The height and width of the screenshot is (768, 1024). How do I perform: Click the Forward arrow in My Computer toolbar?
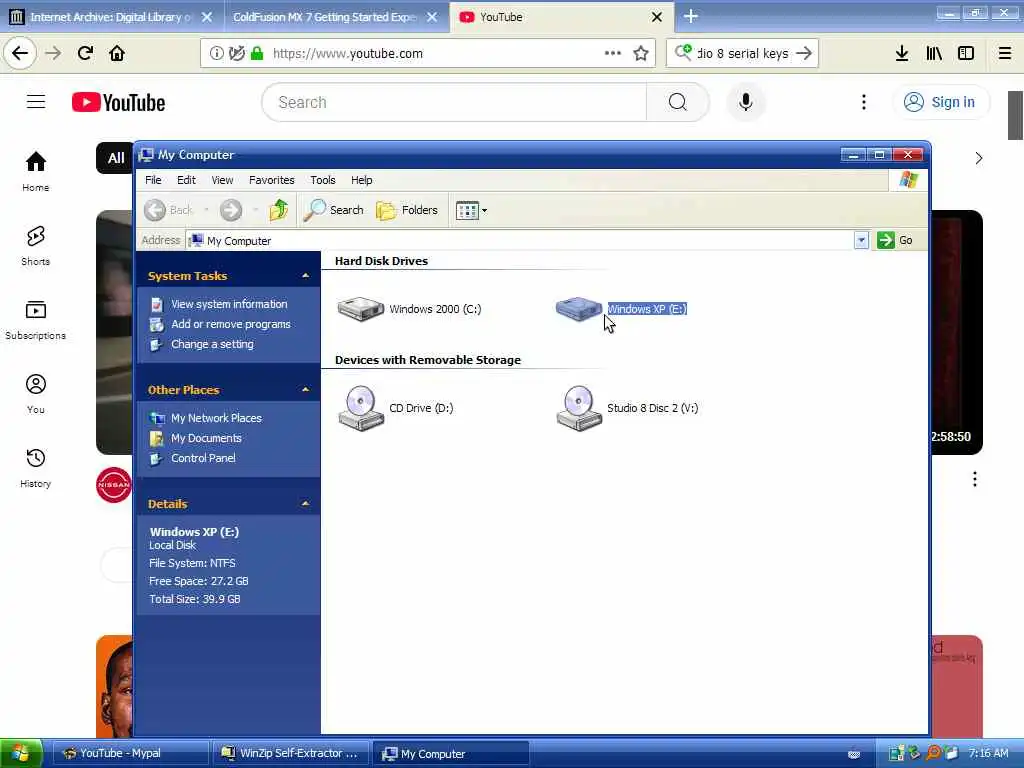click(x=231, y=210)
